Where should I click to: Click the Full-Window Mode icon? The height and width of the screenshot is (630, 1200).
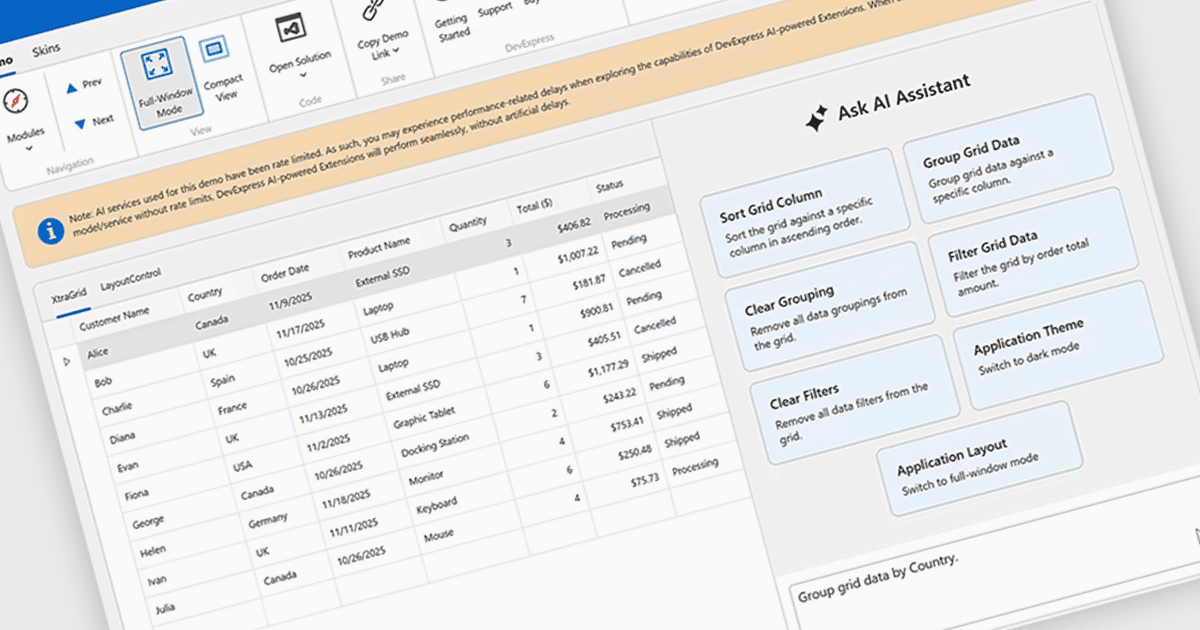pos(155,66)
